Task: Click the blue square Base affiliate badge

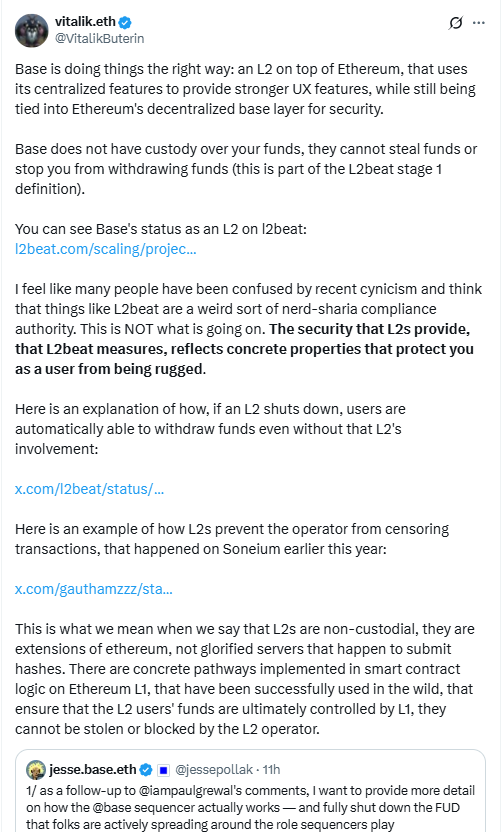Action: point(163,770)
